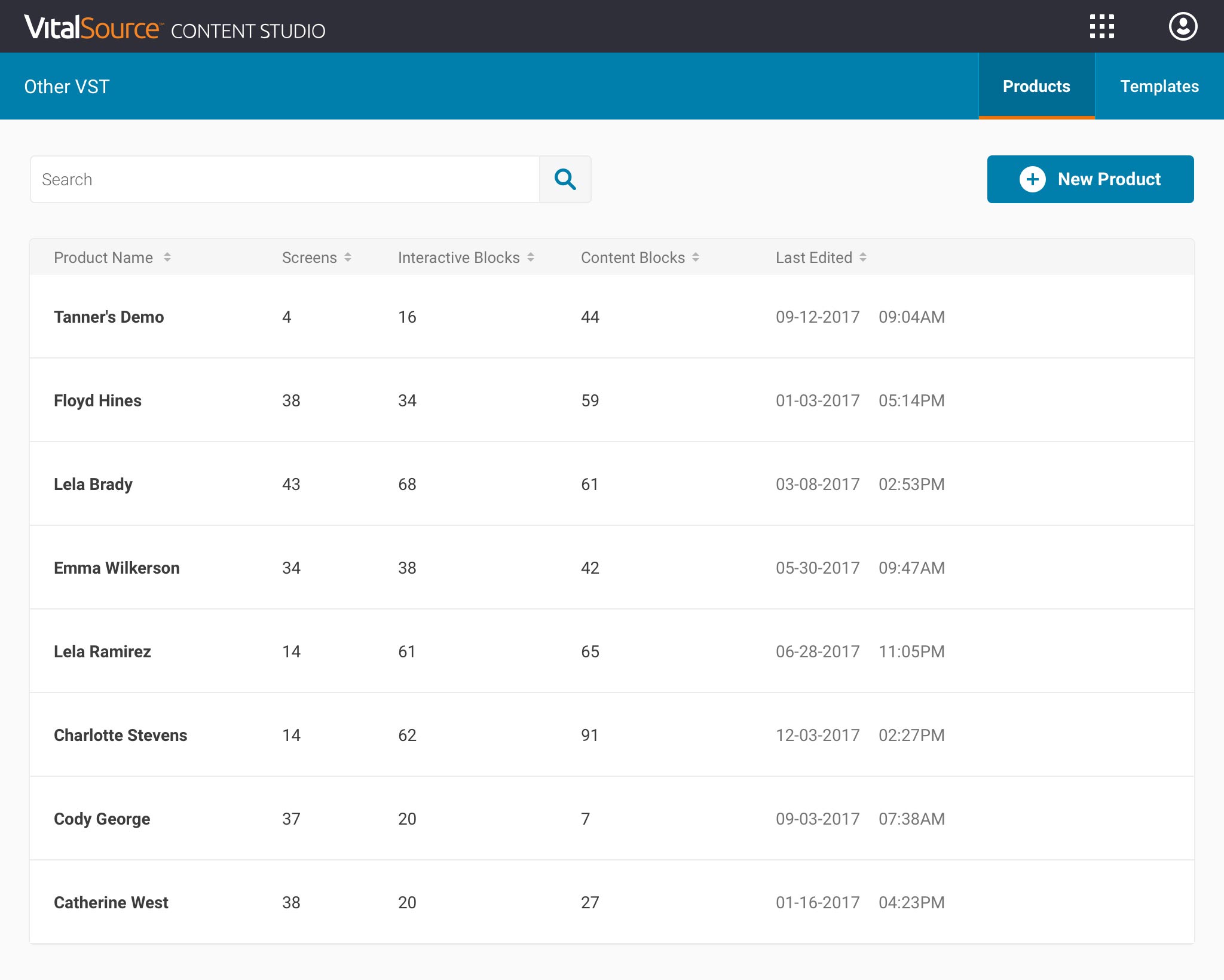Screen dimensions: 1224x980
Task: Sort by Screens column arrows
Action: tap(348, 258)
